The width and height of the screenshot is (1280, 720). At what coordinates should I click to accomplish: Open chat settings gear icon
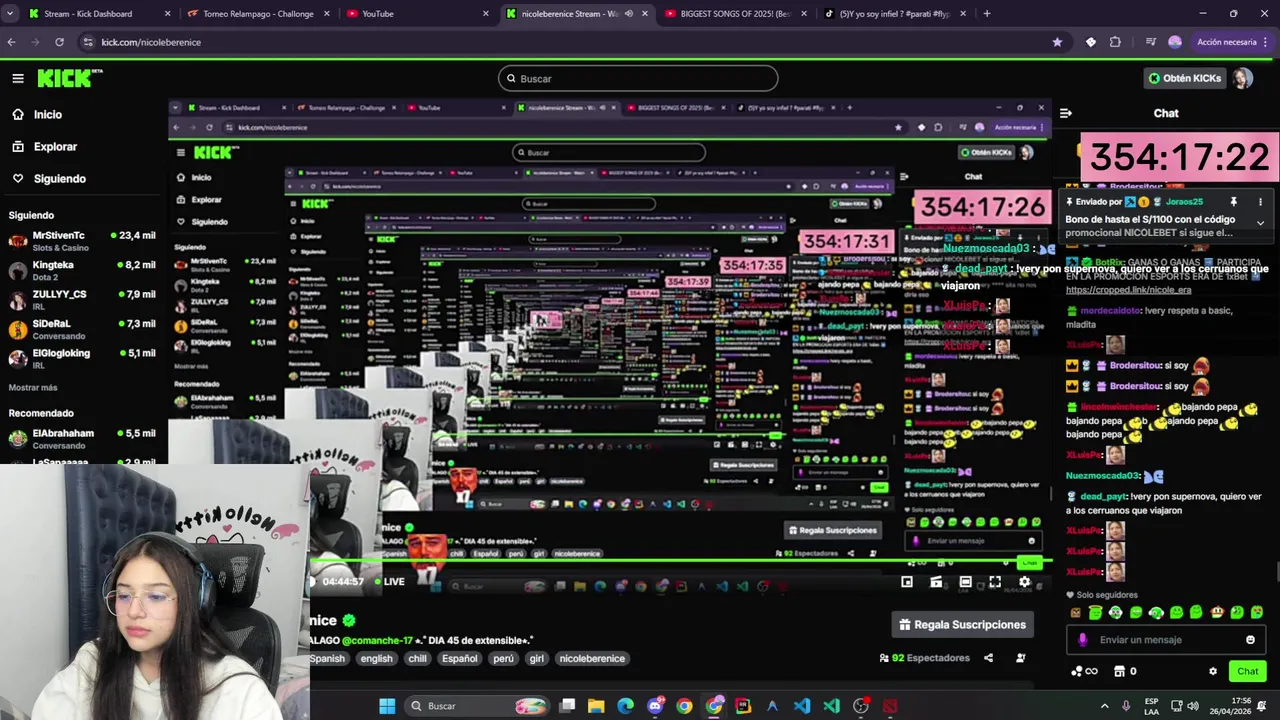tap(1213, 671)
